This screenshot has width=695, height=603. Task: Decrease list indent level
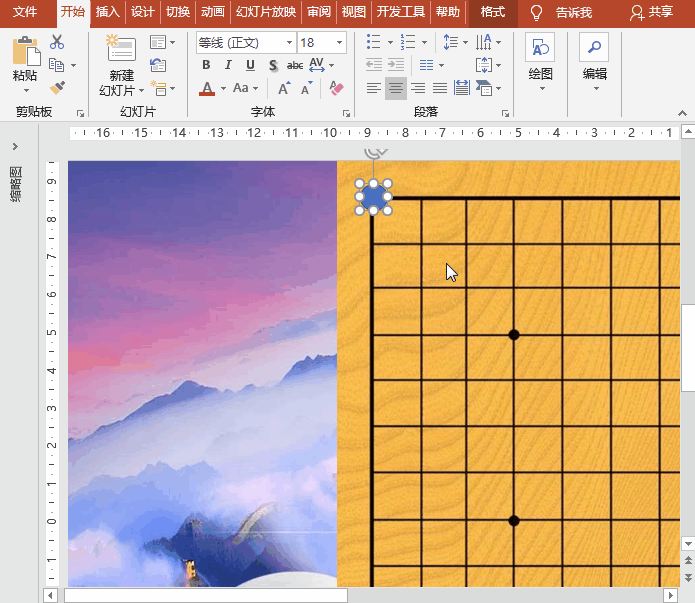(x=374, y=65)
